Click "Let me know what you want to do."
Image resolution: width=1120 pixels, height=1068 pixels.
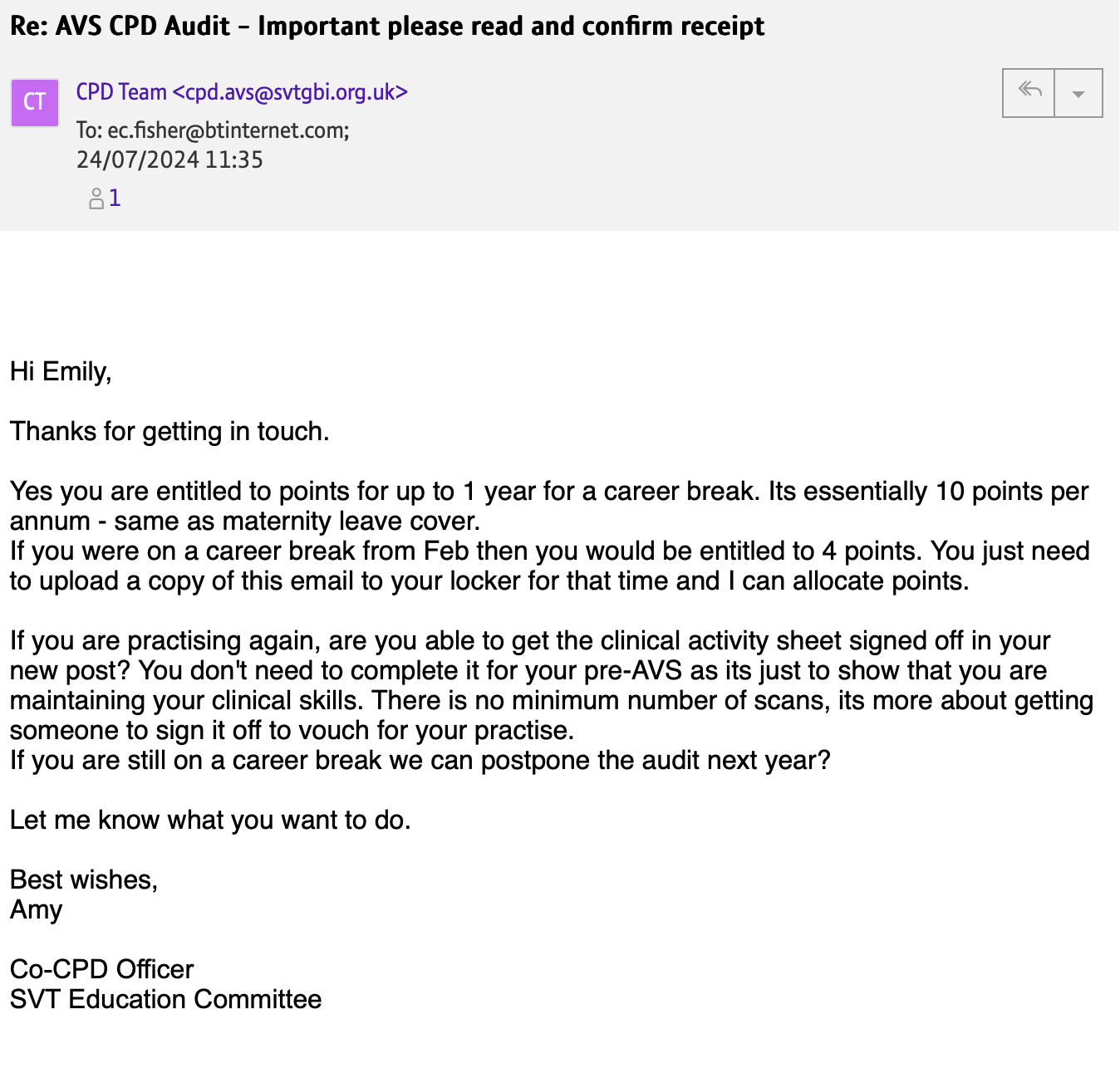[210, 821]
